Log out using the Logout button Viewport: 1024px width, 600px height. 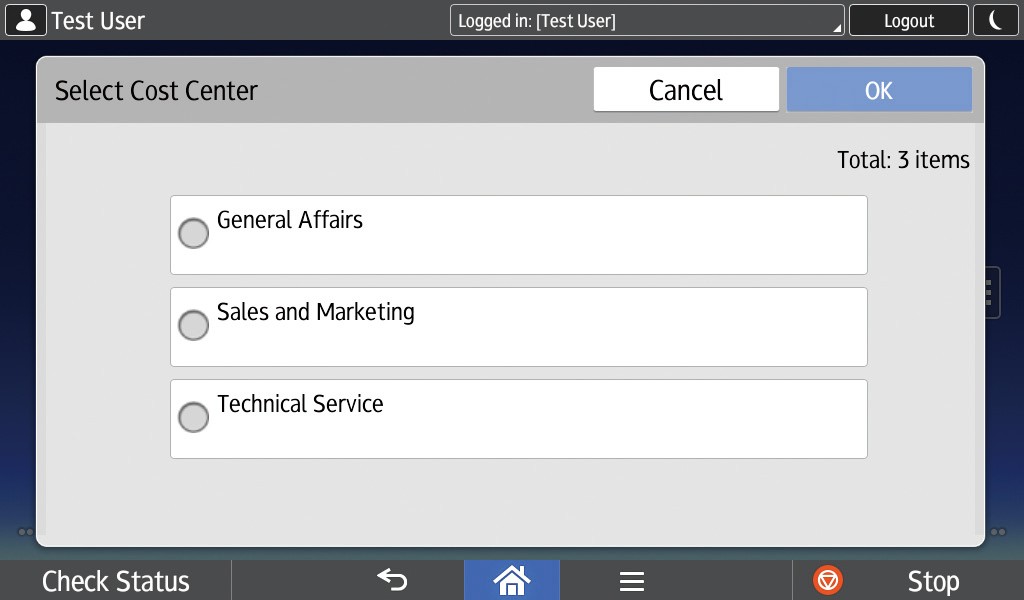click(x=908, y=20)
